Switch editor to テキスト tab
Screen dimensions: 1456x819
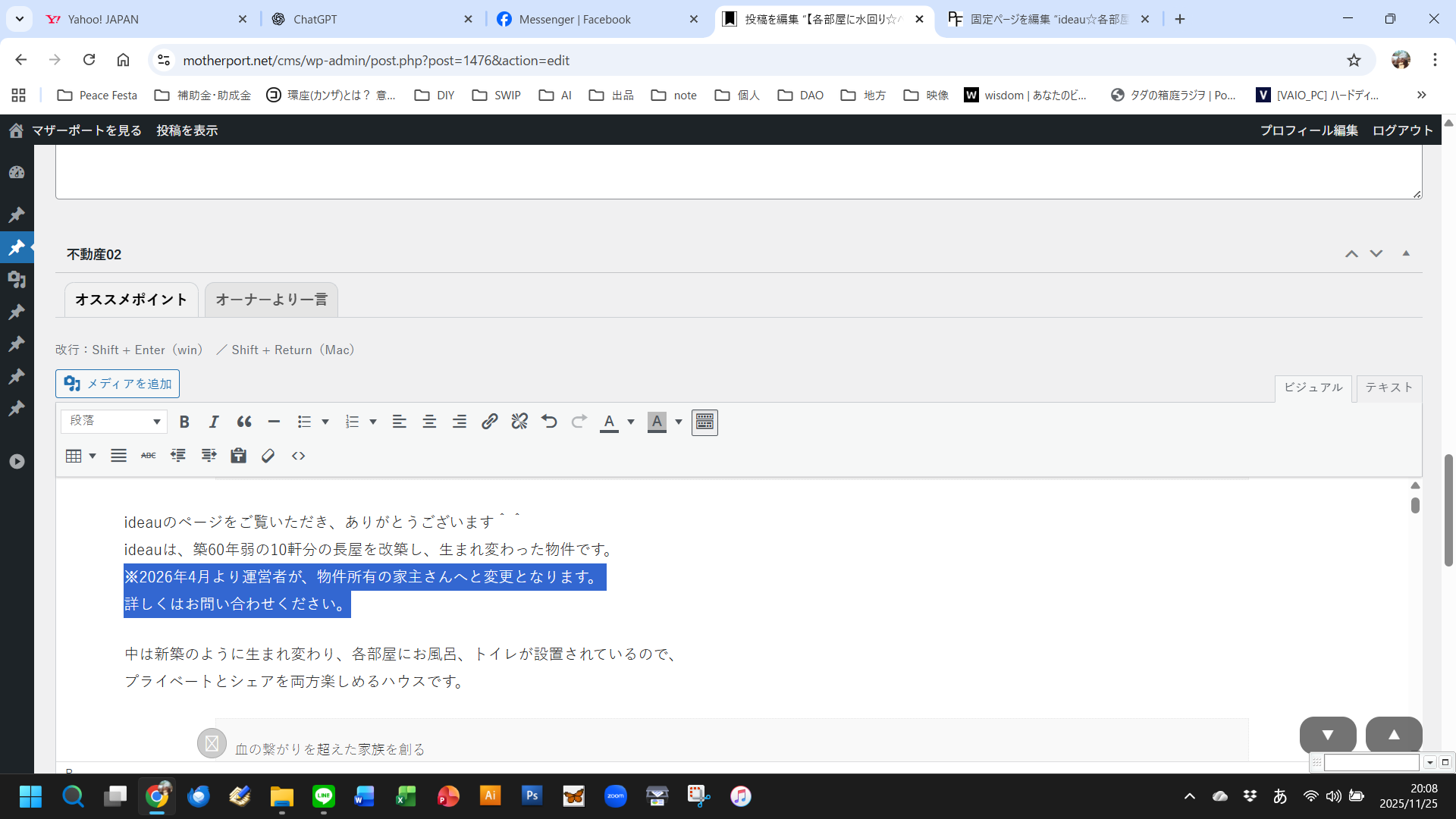tap(1389, 388)
